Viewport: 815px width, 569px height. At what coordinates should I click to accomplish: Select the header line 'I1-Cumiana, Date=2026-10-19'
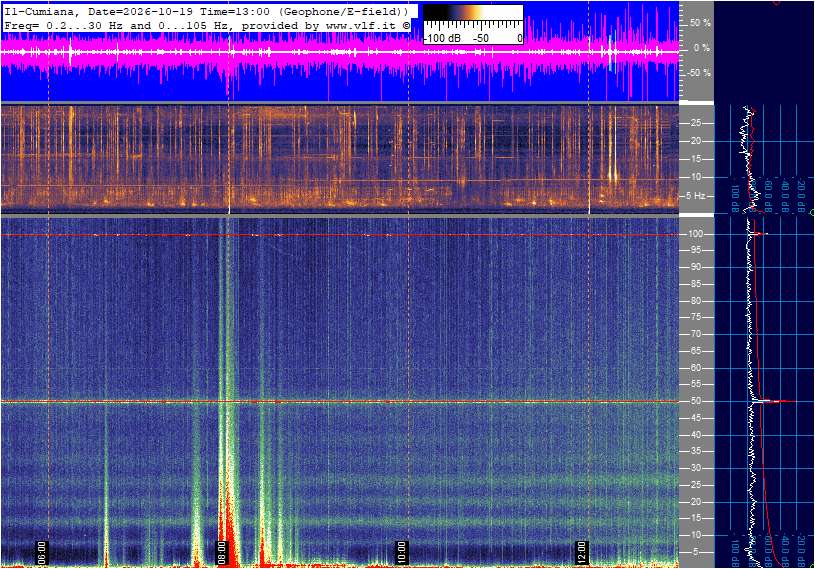99,11
